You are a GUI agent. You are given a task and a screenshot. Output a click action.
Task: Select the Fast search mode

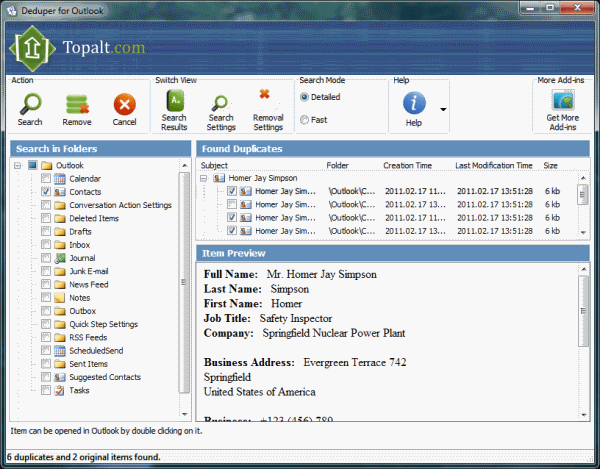[305, 121]
